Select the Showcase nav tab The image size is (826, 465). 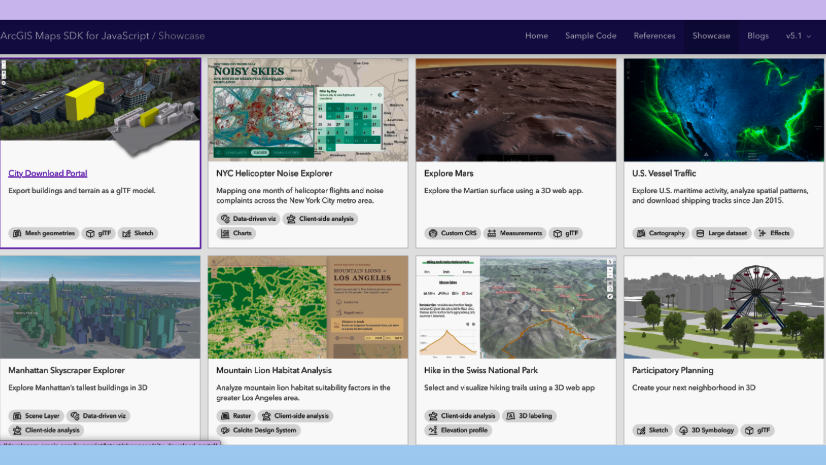[711, 36]
